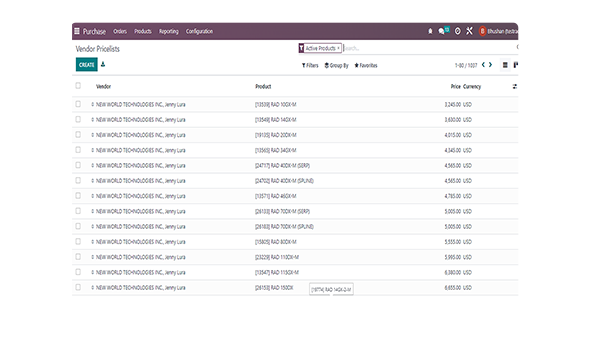The height and width of the screenshot is (360, 590).
Task: Click the 1-80 / 1007 pager counter
Action: tap(466, 65)
